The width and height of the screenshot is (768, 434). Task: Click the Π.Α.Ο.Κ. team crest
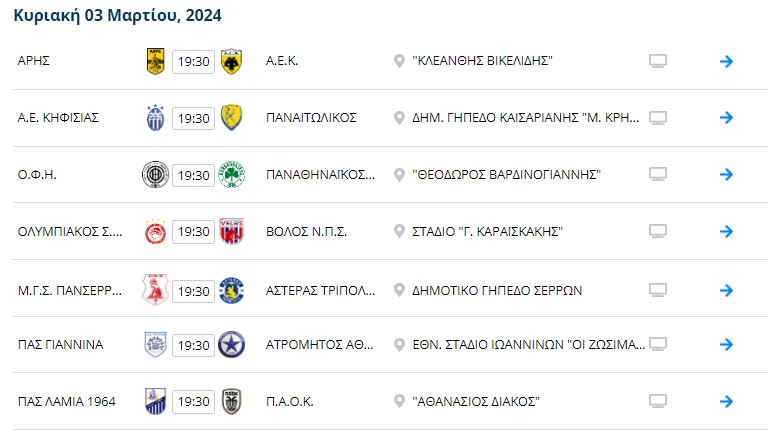click(231, 402)
